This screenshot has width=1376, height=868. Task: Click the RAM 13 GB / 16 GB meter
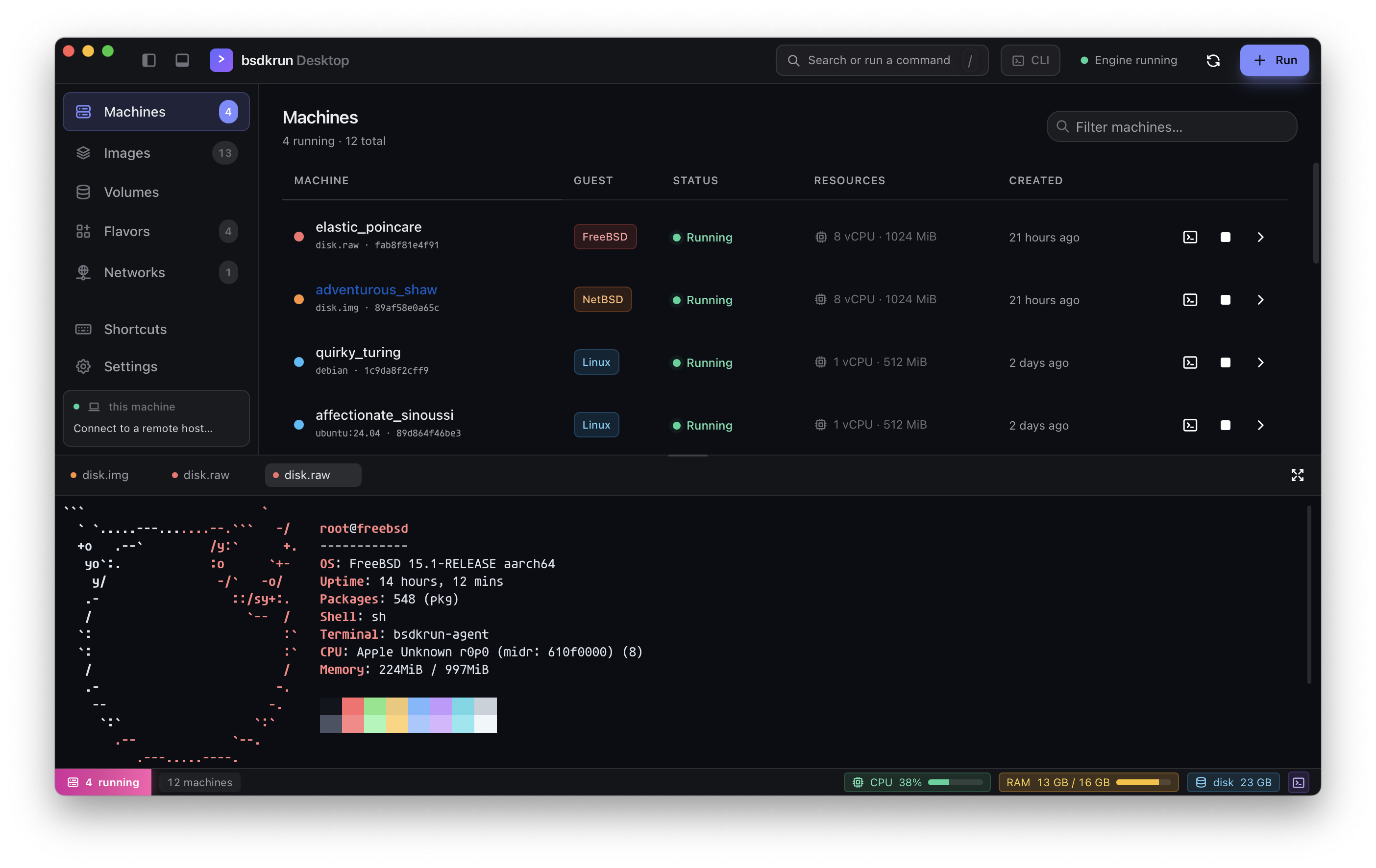coord(1088,782)
